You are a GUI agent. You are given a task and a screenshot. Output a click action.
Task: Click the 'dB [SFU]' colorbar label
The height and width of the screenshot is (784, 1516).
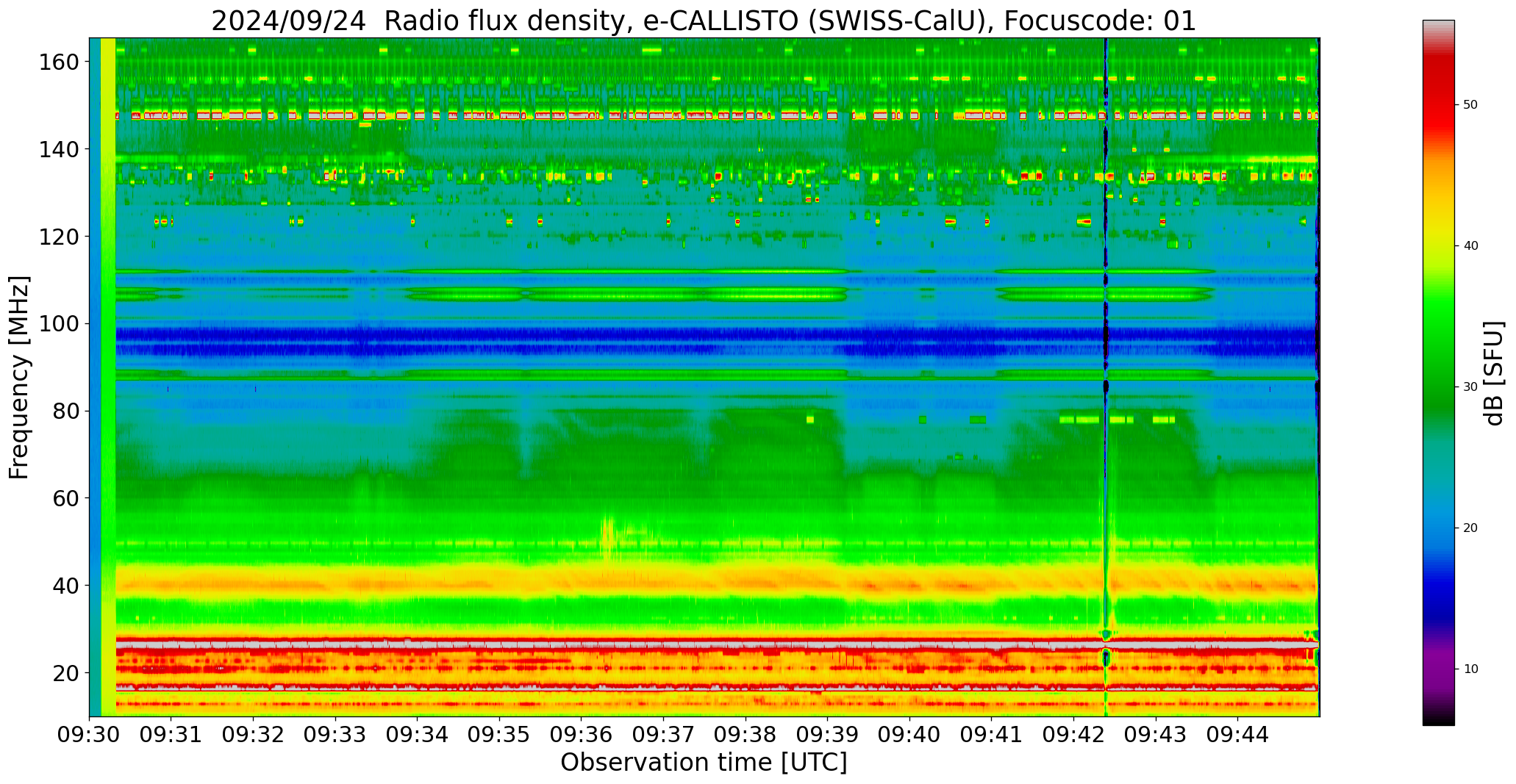pos(1495,373)
